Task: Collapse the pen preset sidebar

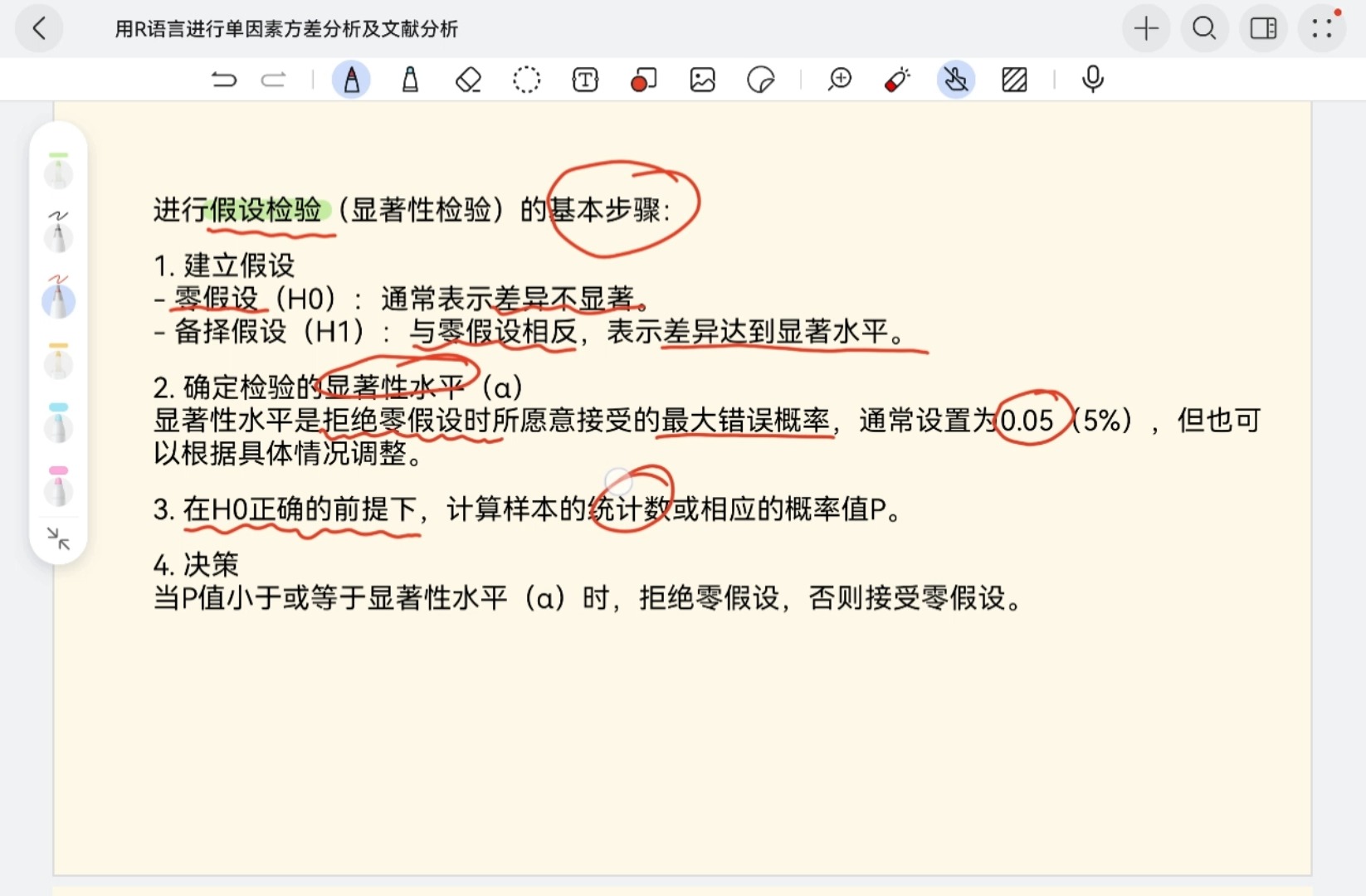Action: [58, 539]
